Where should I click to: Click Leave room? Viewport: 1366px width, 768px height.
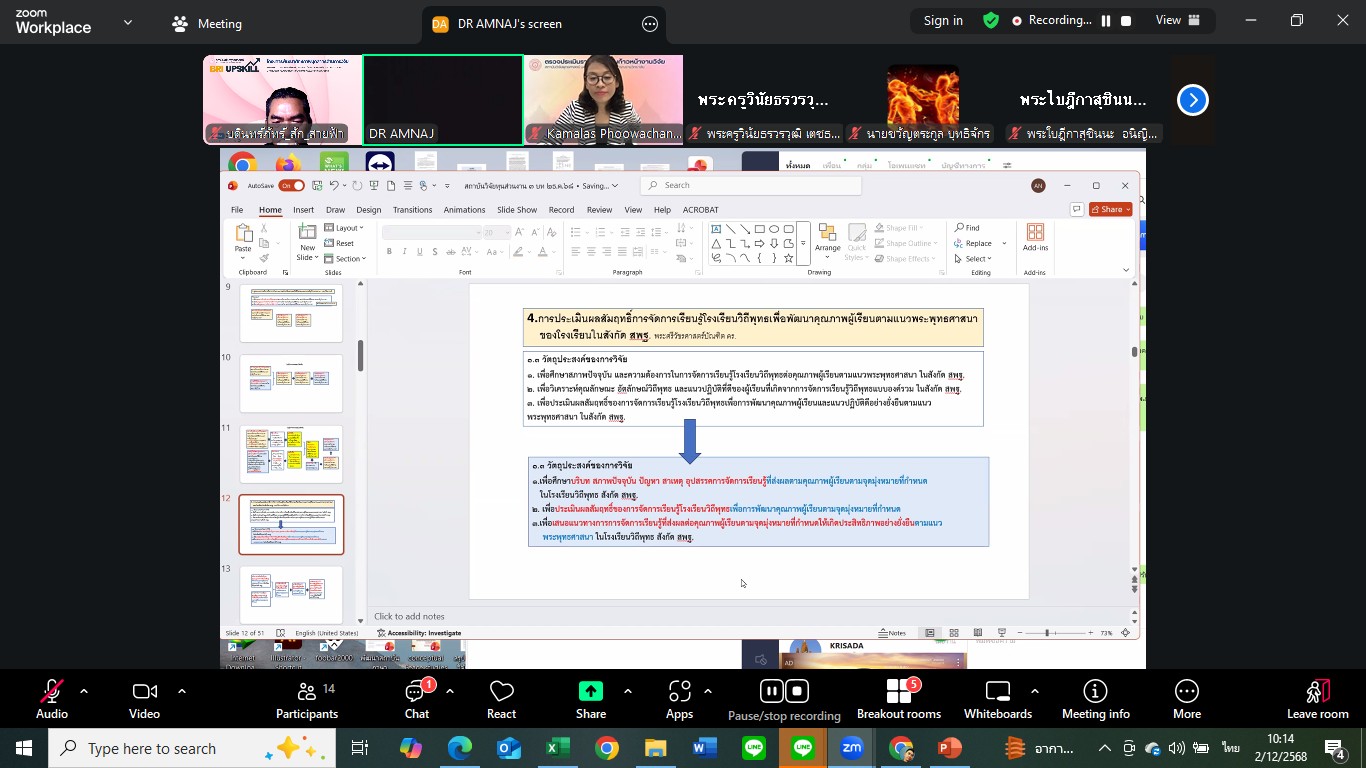coord(1317,698)
